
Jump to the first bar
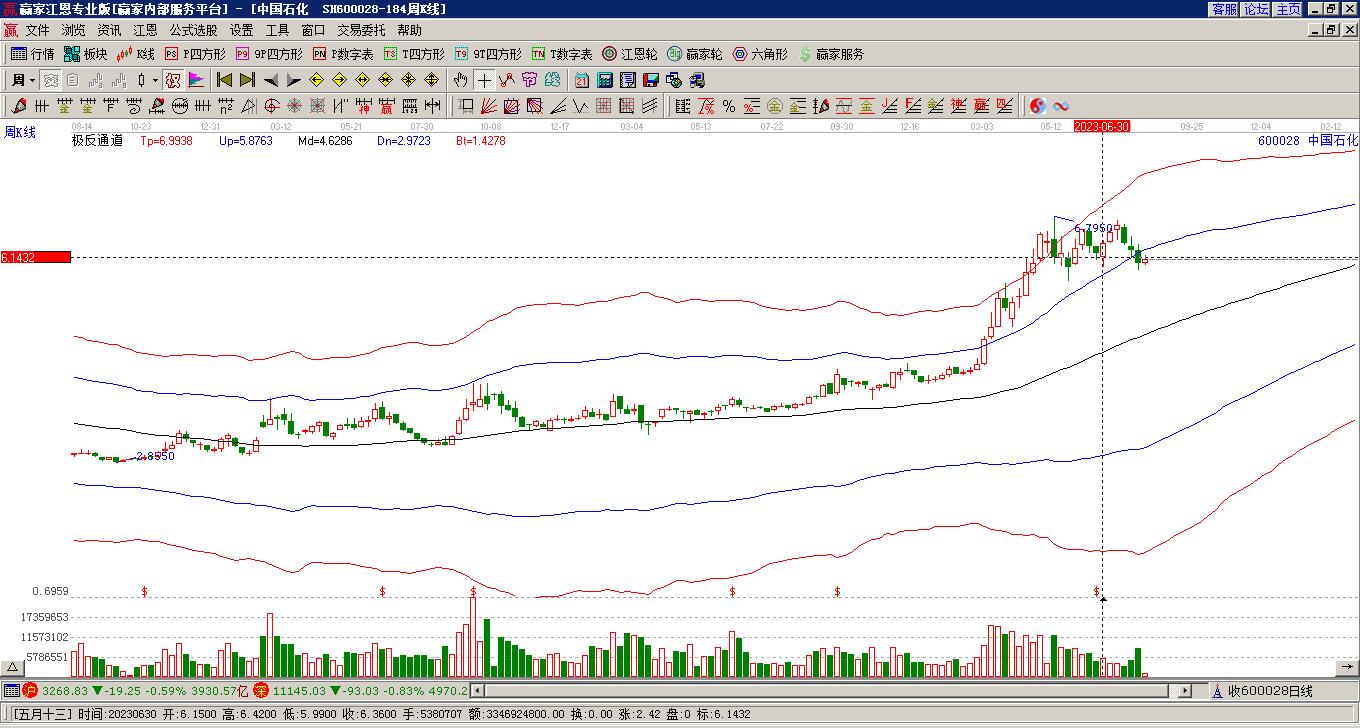(224, 80)
